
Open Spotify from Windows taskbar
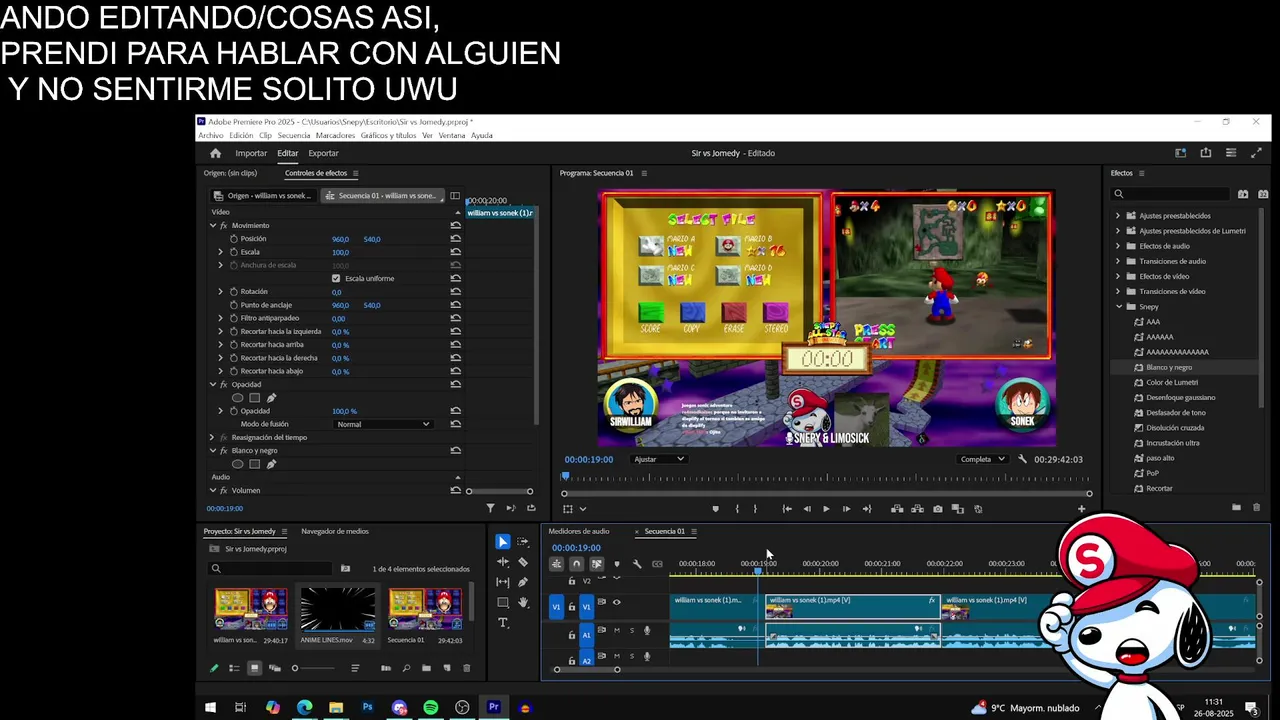pos(431,707)
